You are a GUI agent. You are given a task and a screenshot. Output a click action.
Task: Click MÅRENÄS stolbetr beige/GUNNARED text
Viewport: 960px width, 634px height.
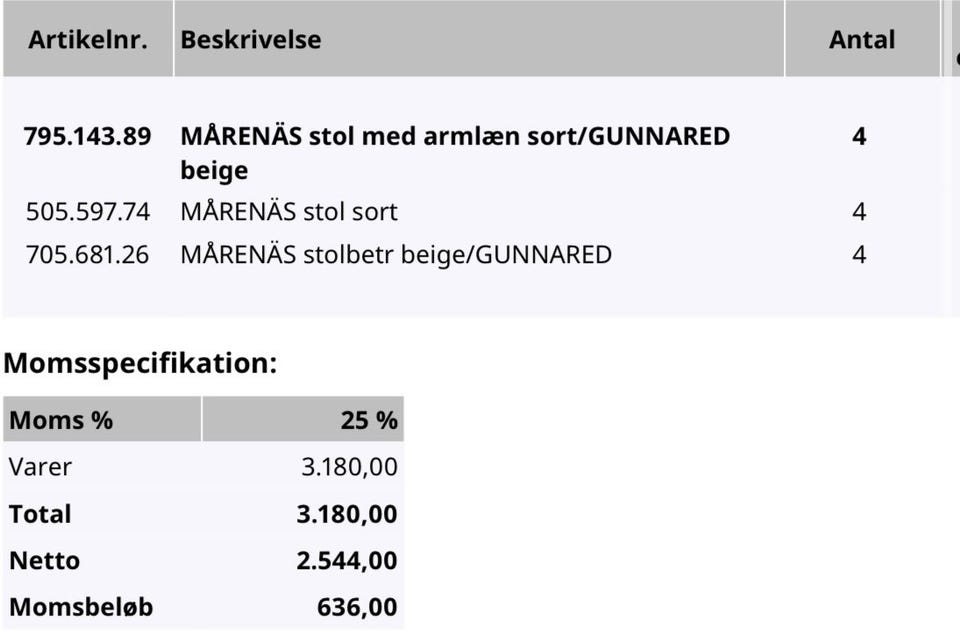tap(396, 255)
